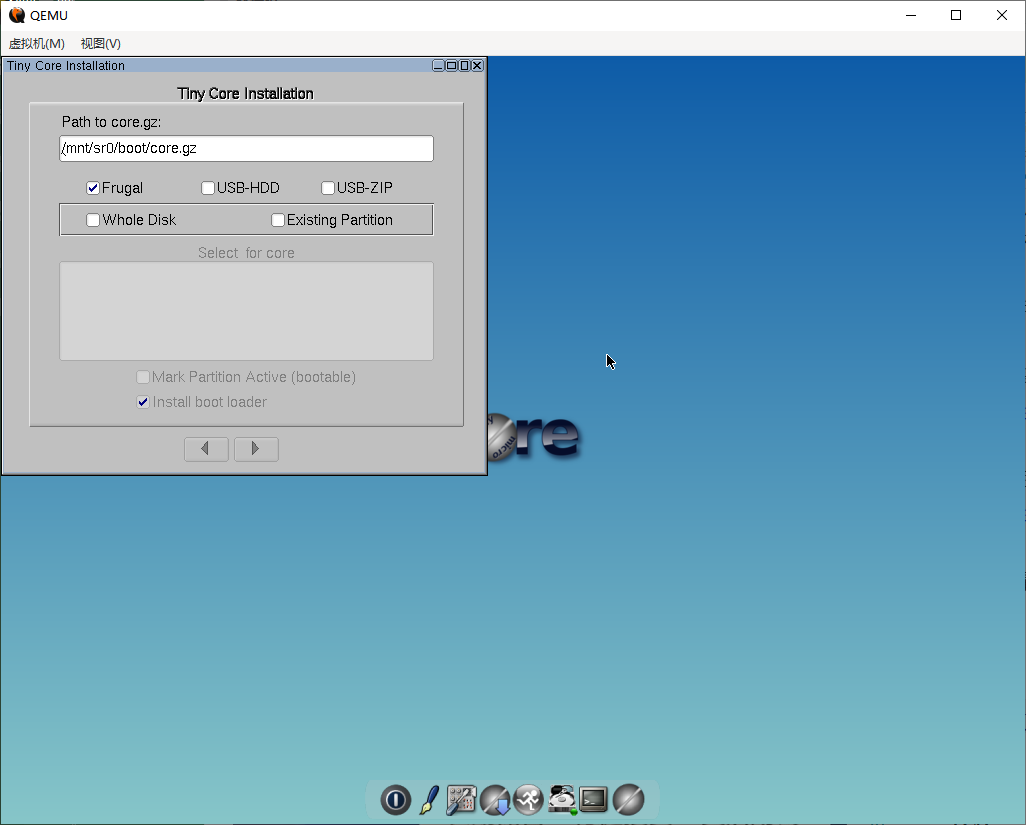Viewport: 1026px width, 825px height.
Task: Select the Whole Disk option
Action: tap(93, 220)
